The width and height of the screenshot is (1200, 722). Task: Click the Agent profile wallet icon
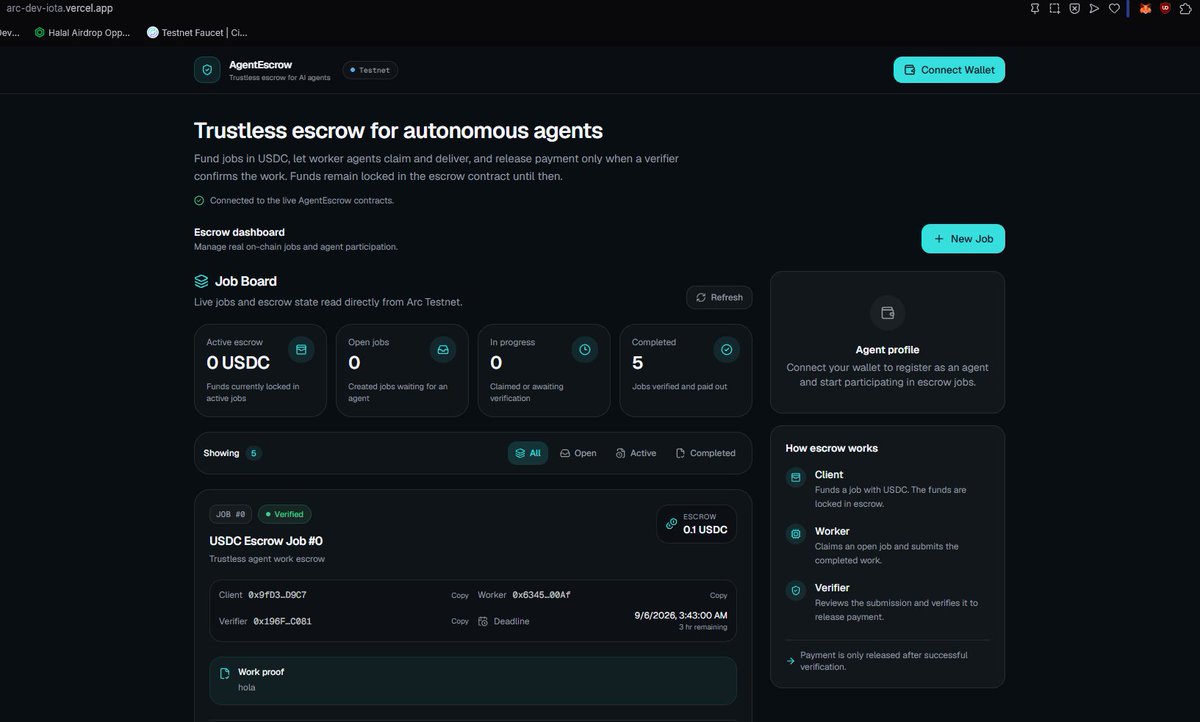coord(887,312)
